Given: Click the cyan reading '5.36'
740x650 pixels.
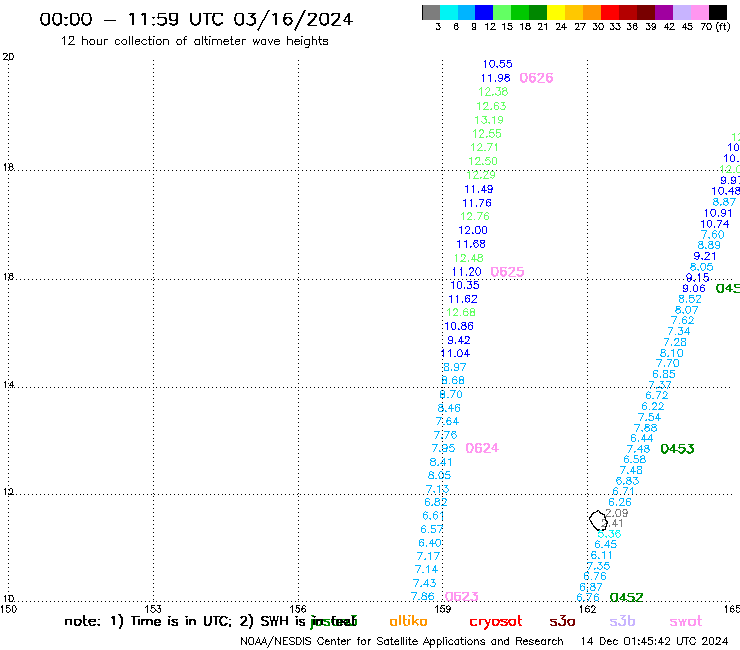Looking at the screenshot, I should [609, 534].
